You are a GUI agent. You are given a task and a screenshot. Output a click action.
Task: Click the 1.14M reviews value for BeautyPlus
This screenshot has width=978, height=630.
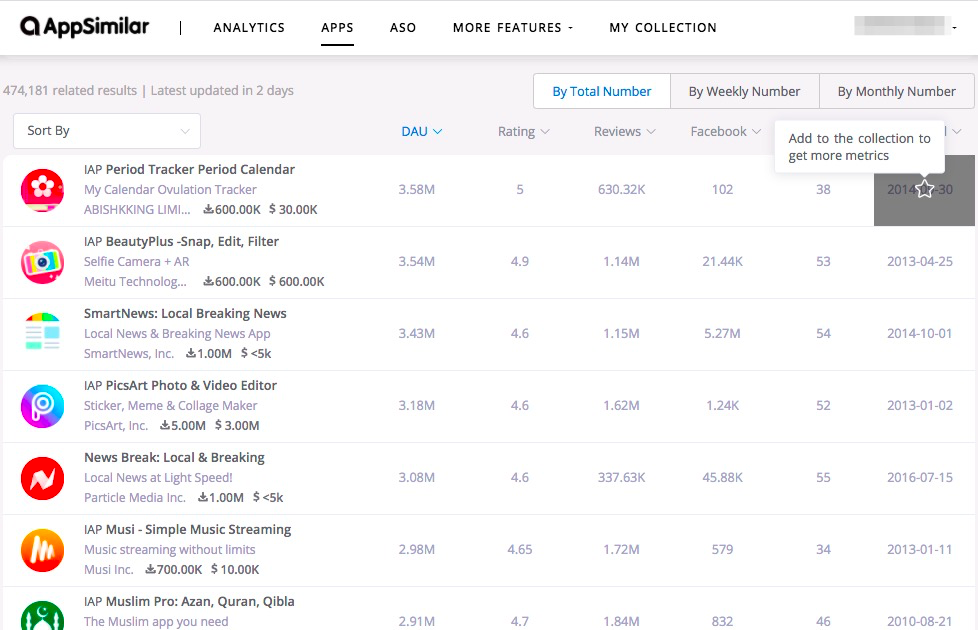coord(621,262)
